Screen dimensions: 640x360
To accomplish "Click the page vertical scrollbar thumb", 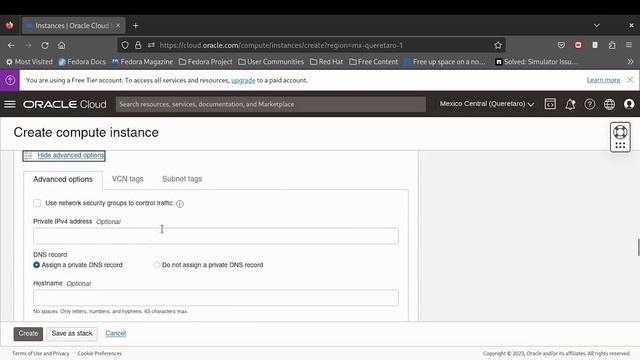I will tap(638, 247).
